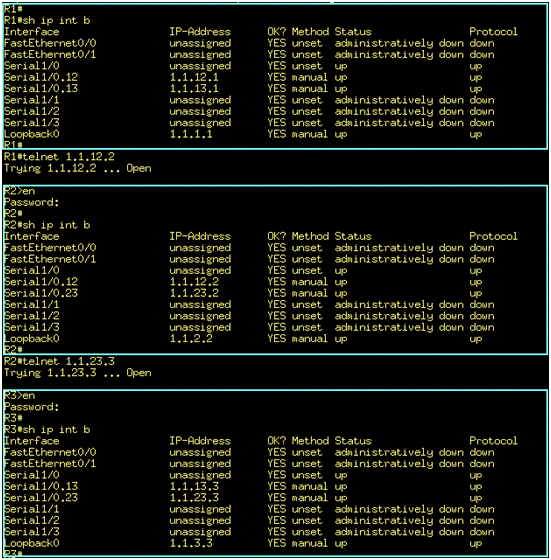Image resolution: width=551 pixels, height=560 pixels.
Task: Click Serial1/0.23 interface name in R3 table
Action: [x=41, y=498]
